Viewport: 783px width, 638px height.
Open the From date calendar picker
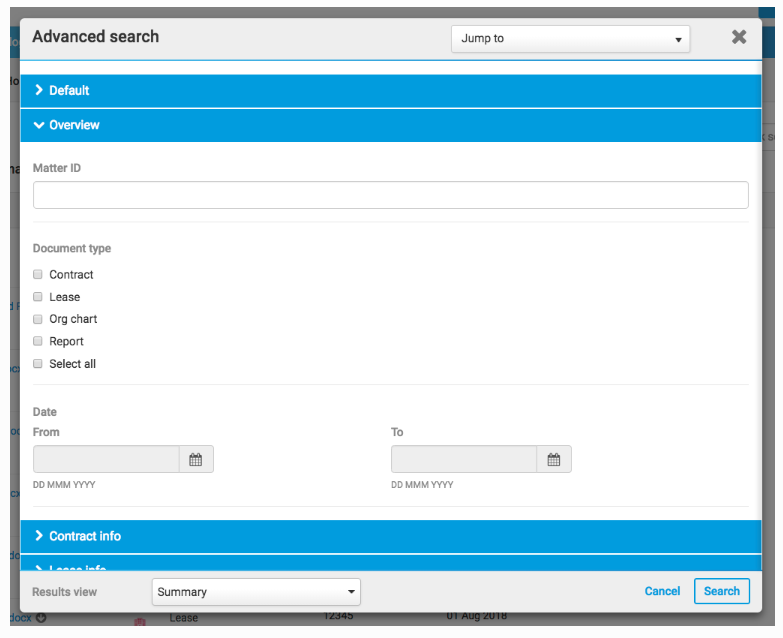click(196, 460)
